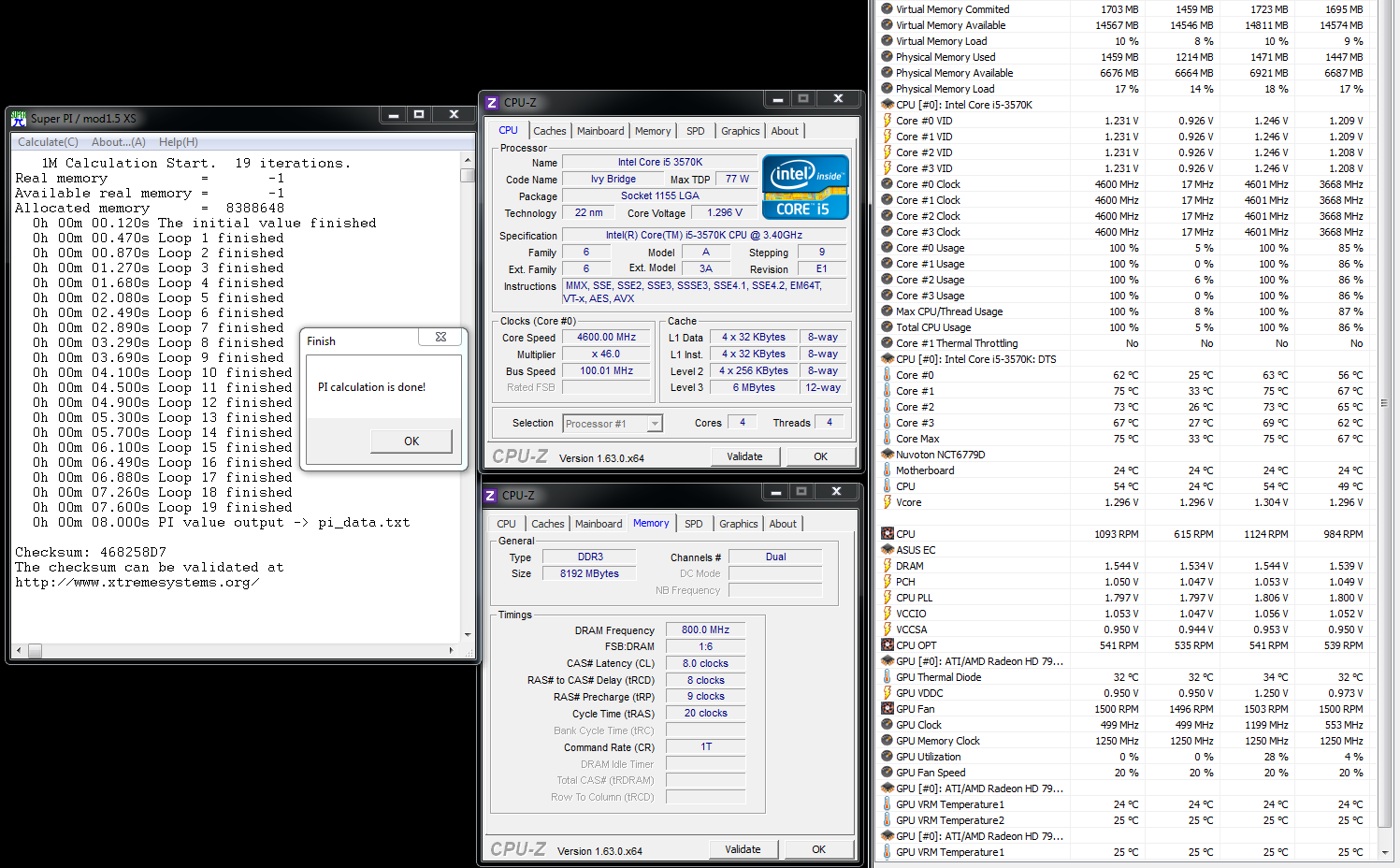Click the memory Size value 8192 MBytes
Screen dimensions: 1400x868
[589, 573]
